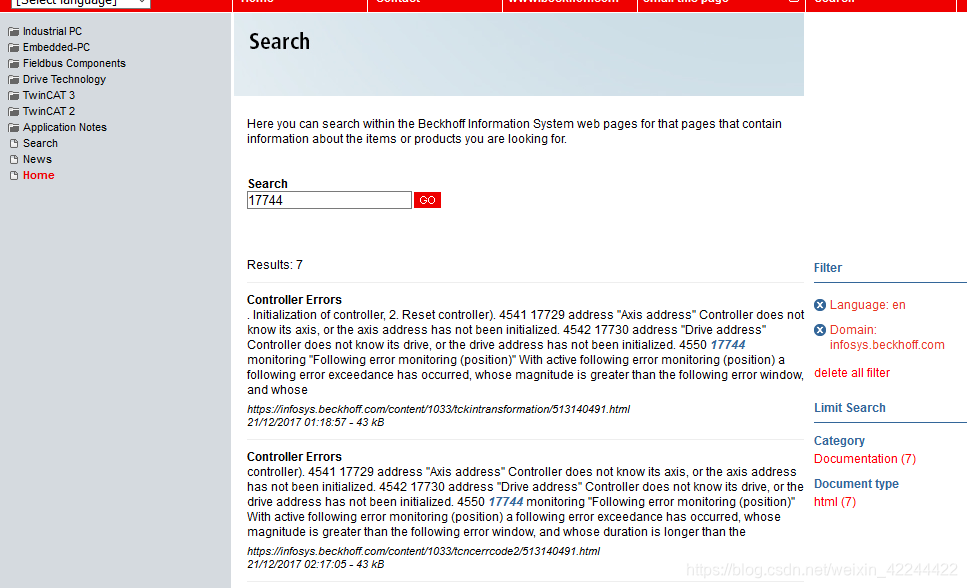The image size is (967, 588).
Task: Expand Industrial PC in the sidebar
Action: point(52,31)
